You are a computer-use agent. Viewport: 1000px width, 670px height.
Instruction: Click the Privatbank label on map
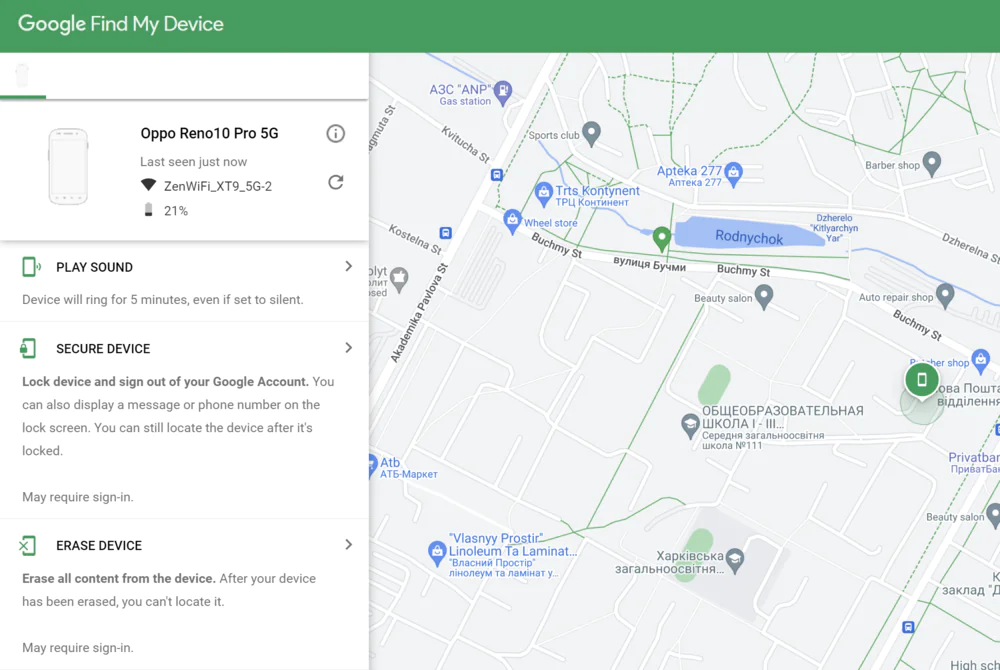[974, 463]
